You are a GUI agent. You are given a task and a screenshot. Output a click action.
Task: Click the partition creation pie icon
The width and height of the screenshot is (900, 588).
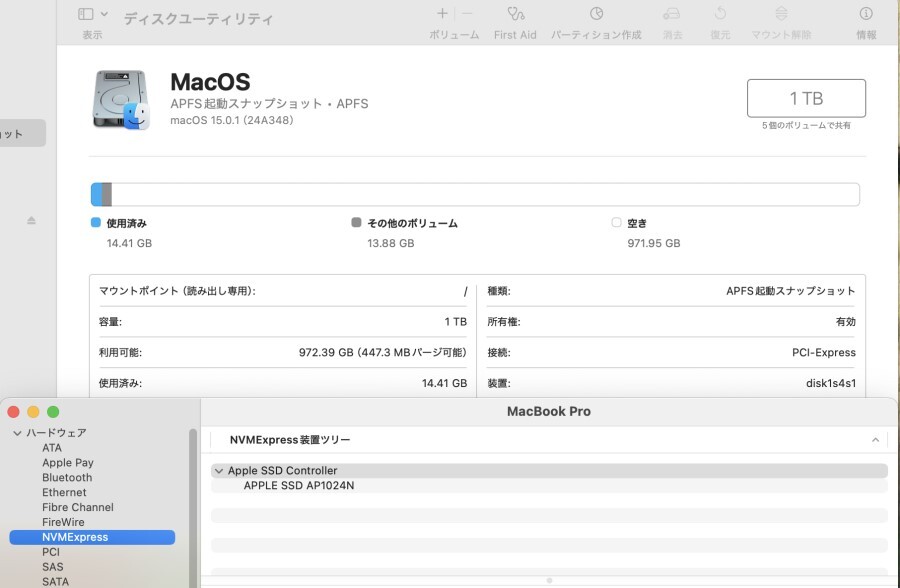(596, 14)
